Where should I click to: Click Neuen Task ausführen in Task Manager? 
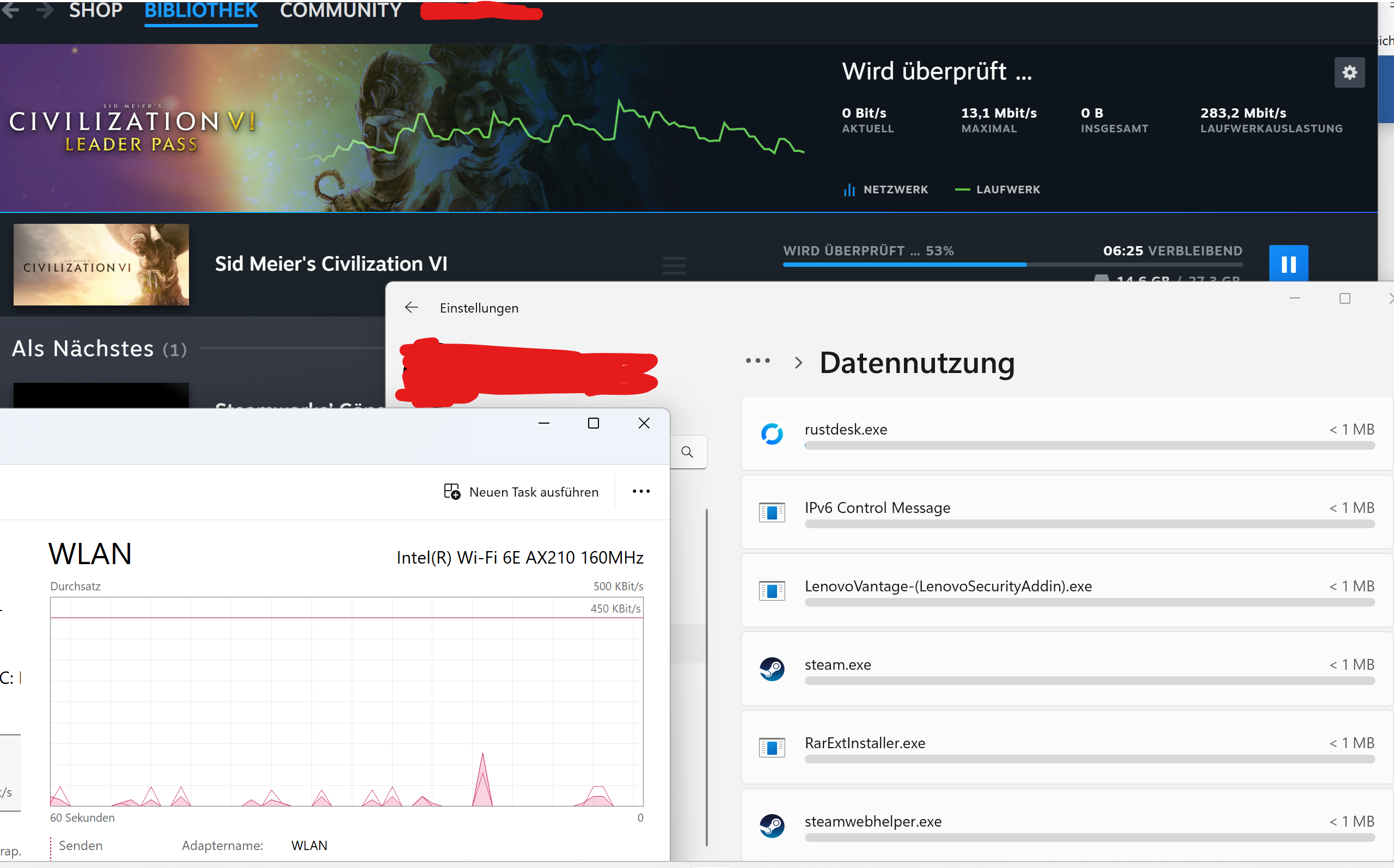[x=521, y=492]
